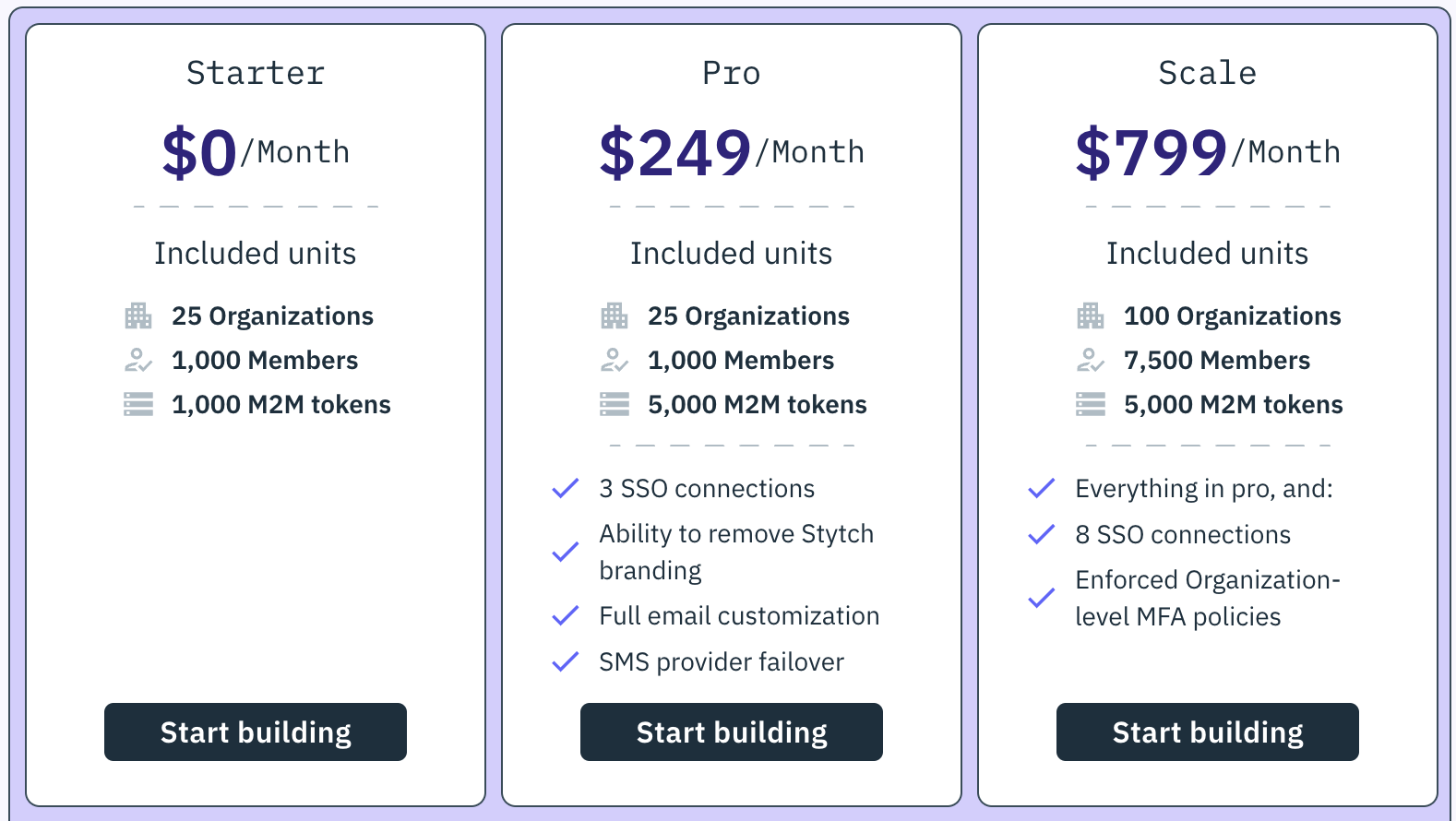
Task: Click the M2M tokens icon under Starter
Action: pos(137,404)
